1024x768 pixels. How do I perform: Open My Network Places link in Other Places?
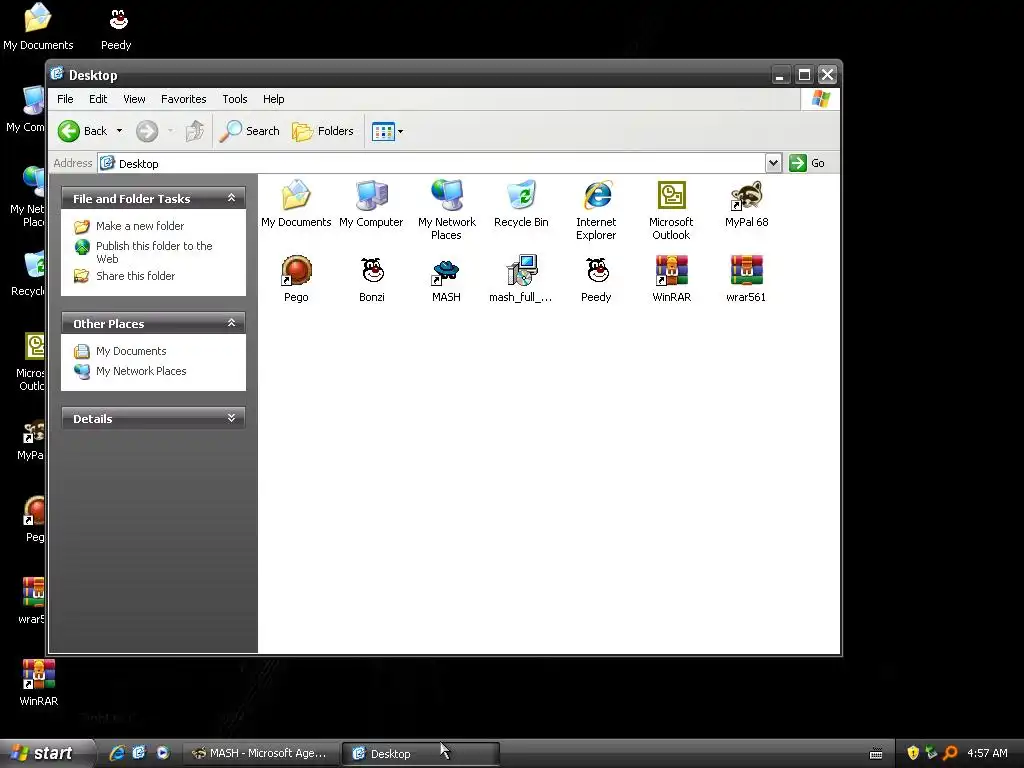tap(141, 371)
